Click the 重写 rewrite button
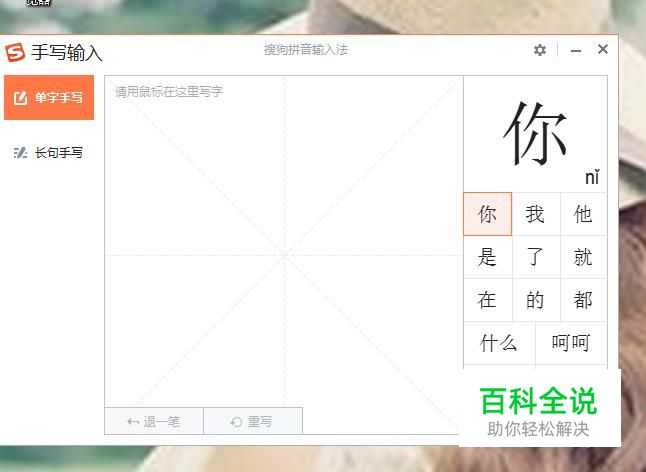Viewport: 646px width, 472px height. pyautogui.click(x=253, y=421)
